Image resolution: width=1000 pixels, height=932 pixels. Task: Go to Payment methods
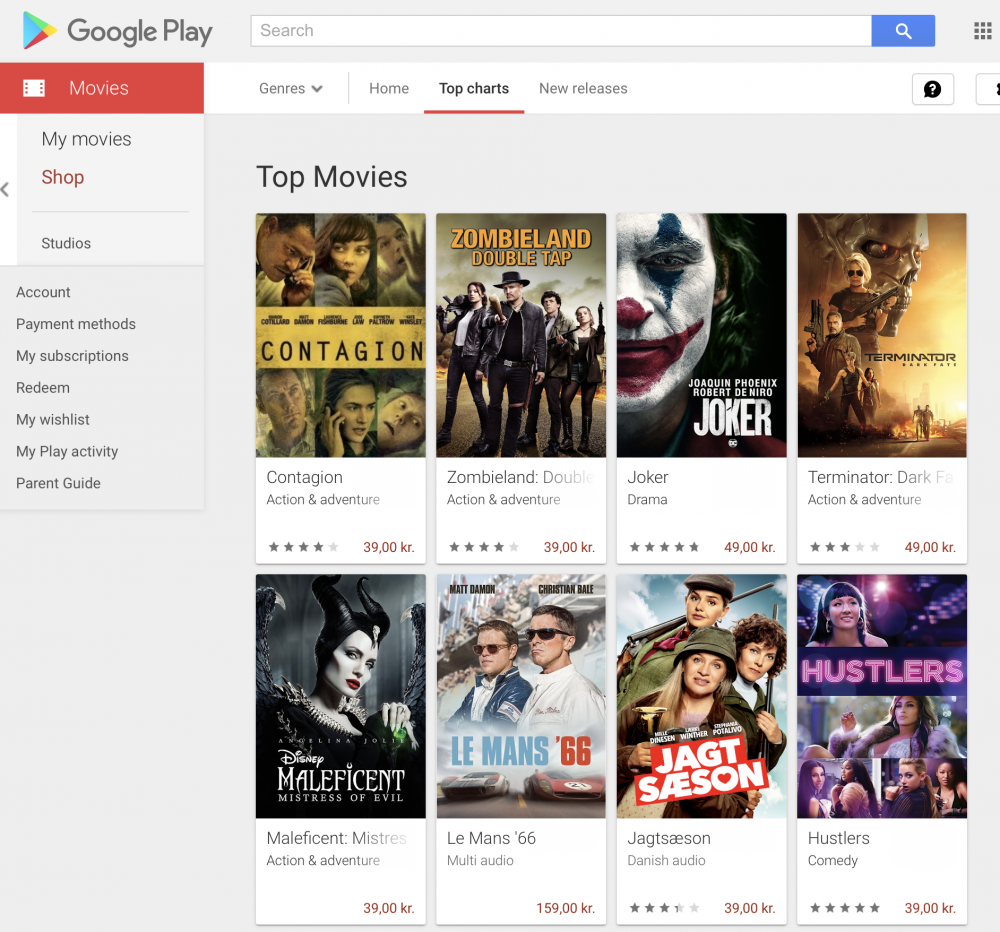[76, 324]
